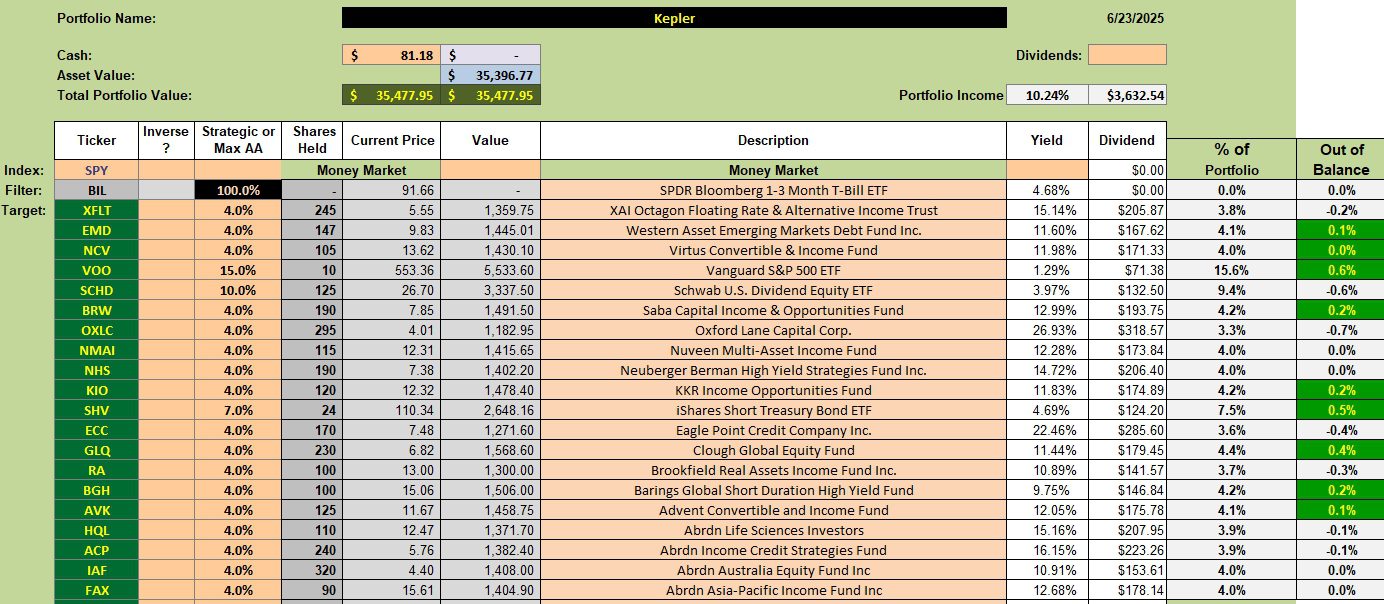Select the VOO ticker cell
Viewport: 1384px width, 604px height.
click(x=96, y=270)
